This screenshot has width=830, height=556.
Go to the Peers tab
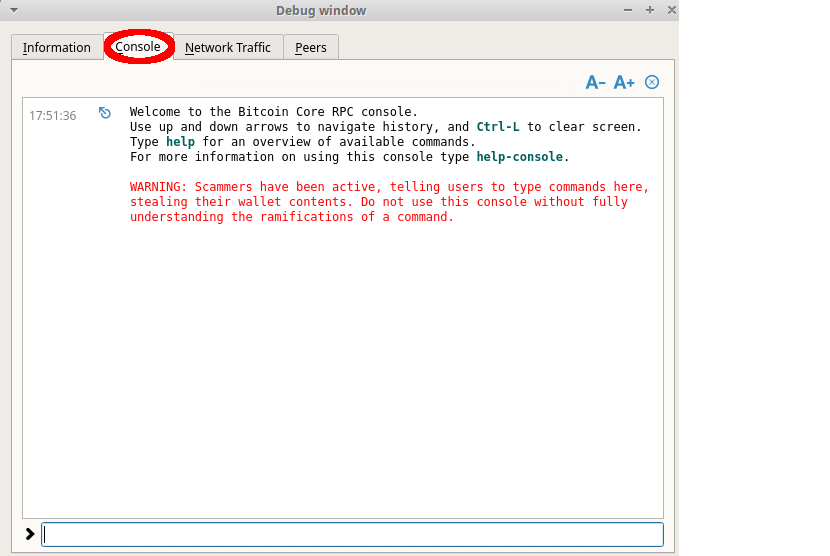pos(311,48)
